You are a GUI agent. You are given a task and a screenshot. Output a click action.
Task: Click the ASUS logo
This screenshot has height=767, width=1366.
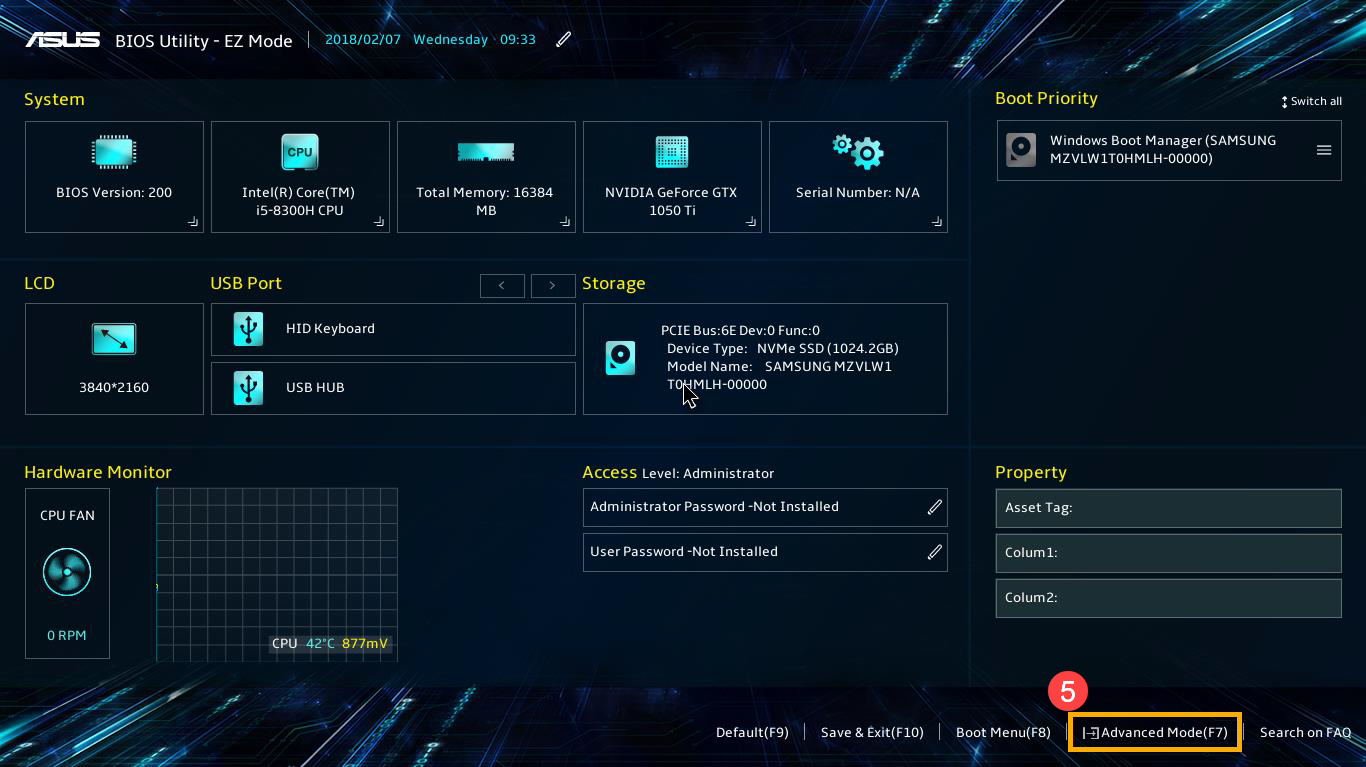pyautogui.click(x=62, y=40)
